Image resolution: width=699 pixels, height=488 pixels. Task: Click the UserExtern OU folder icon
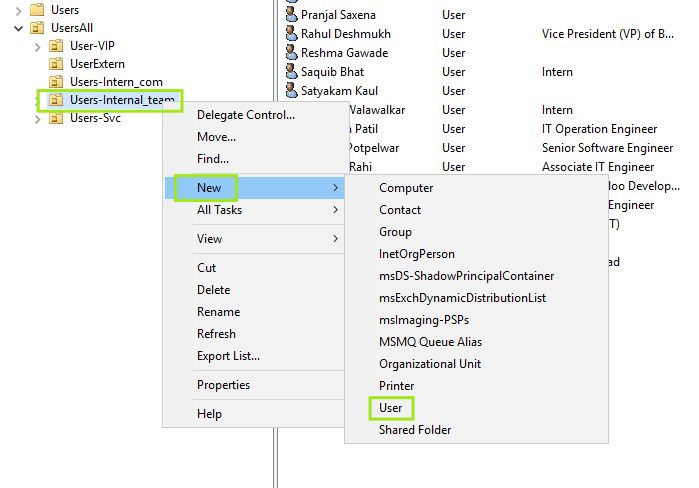click(56, 64)
